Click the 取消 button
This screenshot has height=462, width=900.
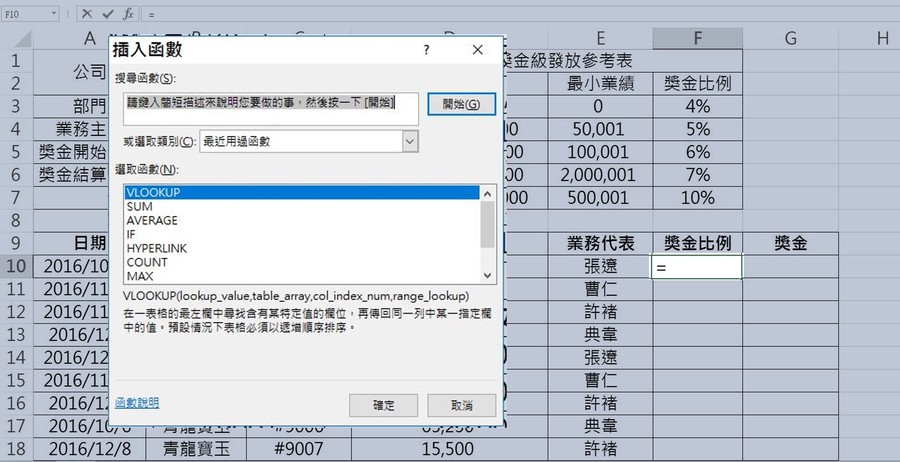(461, 405)
